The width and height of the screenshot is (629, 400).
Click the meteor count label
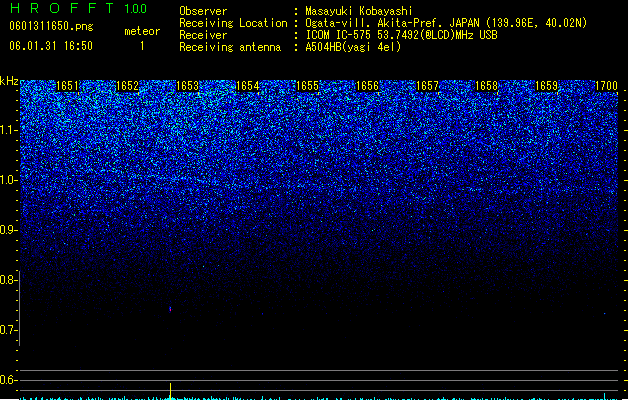coord(142,31)
